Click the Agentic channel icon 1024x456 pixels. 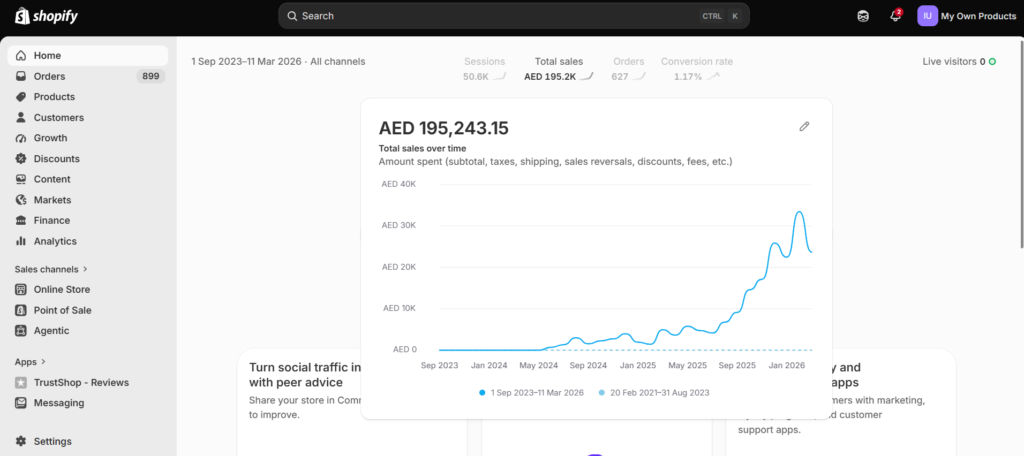21,331
